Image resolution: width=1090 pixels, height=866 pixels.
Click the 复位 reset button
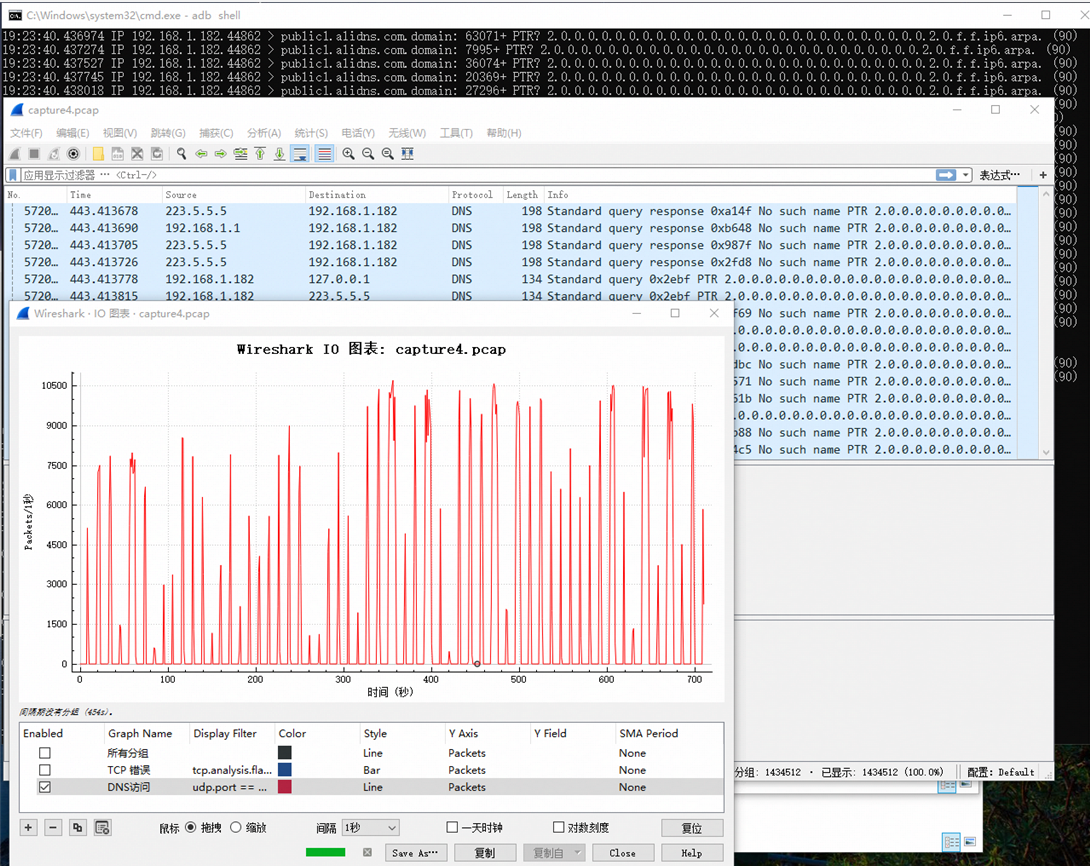tap(692, 828)
